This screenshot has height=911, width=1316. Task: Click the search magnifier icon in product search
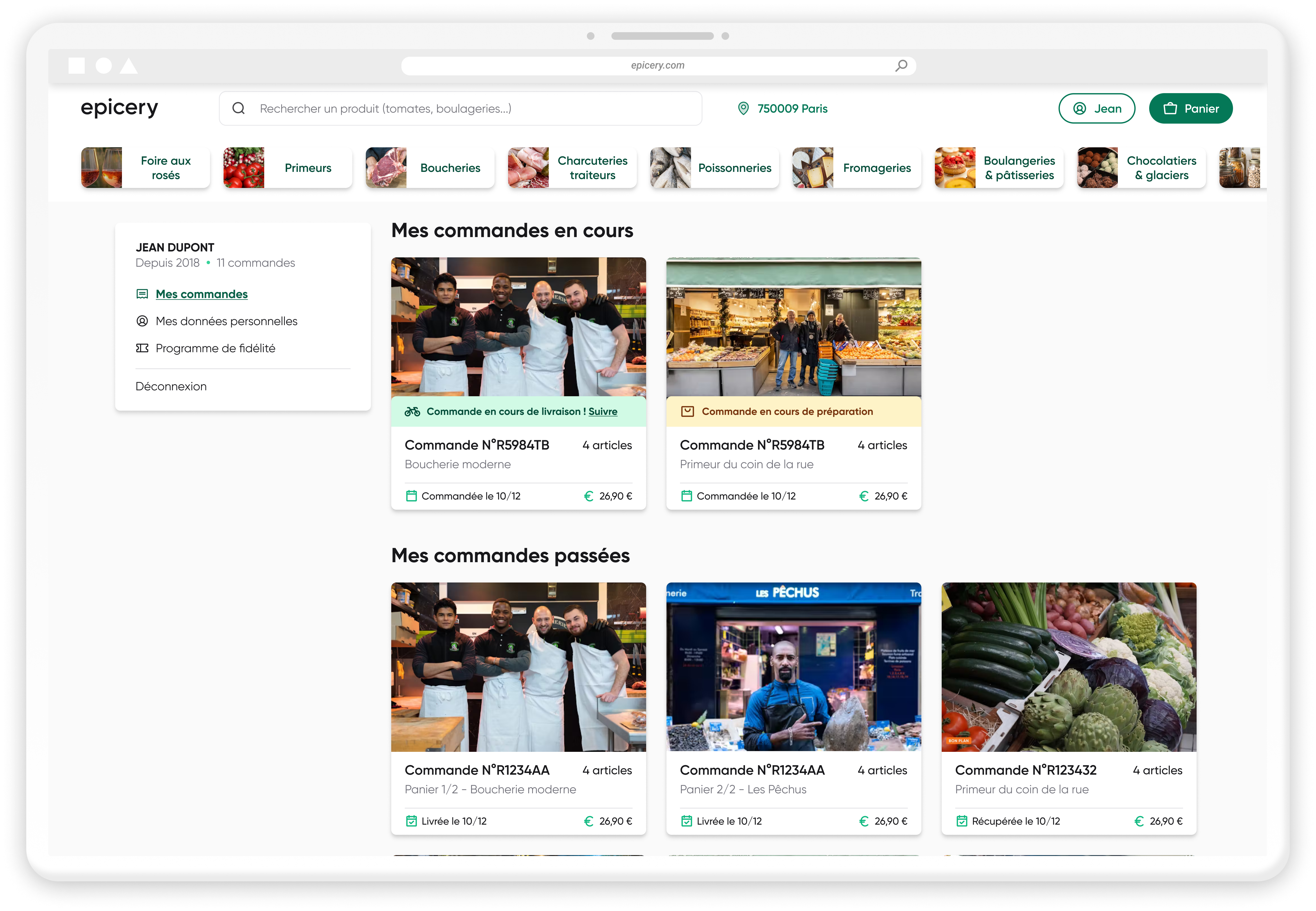click(239, 108)
